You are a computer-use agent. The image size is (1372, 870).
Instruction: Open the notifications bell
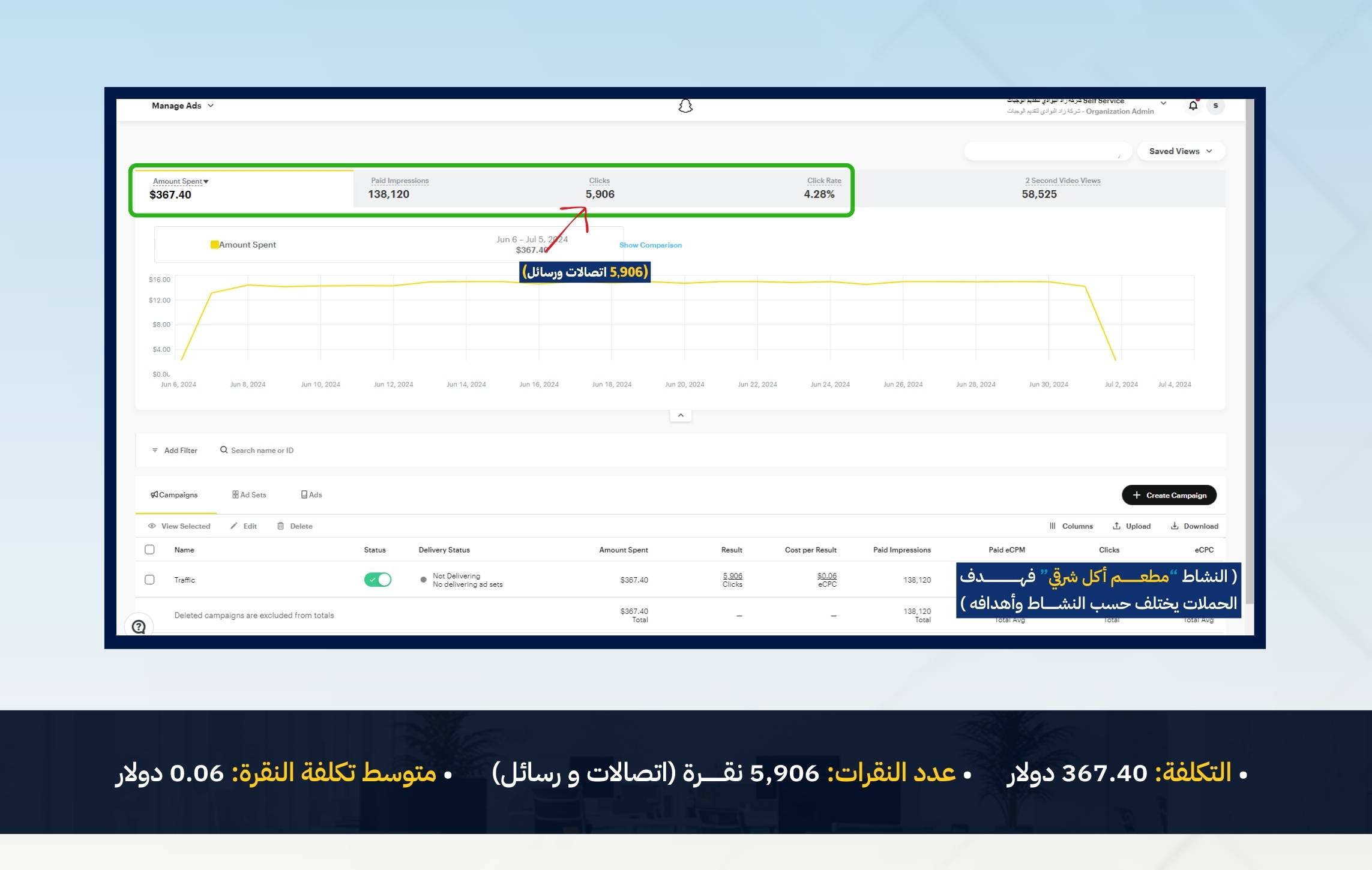coord(1193,106)
